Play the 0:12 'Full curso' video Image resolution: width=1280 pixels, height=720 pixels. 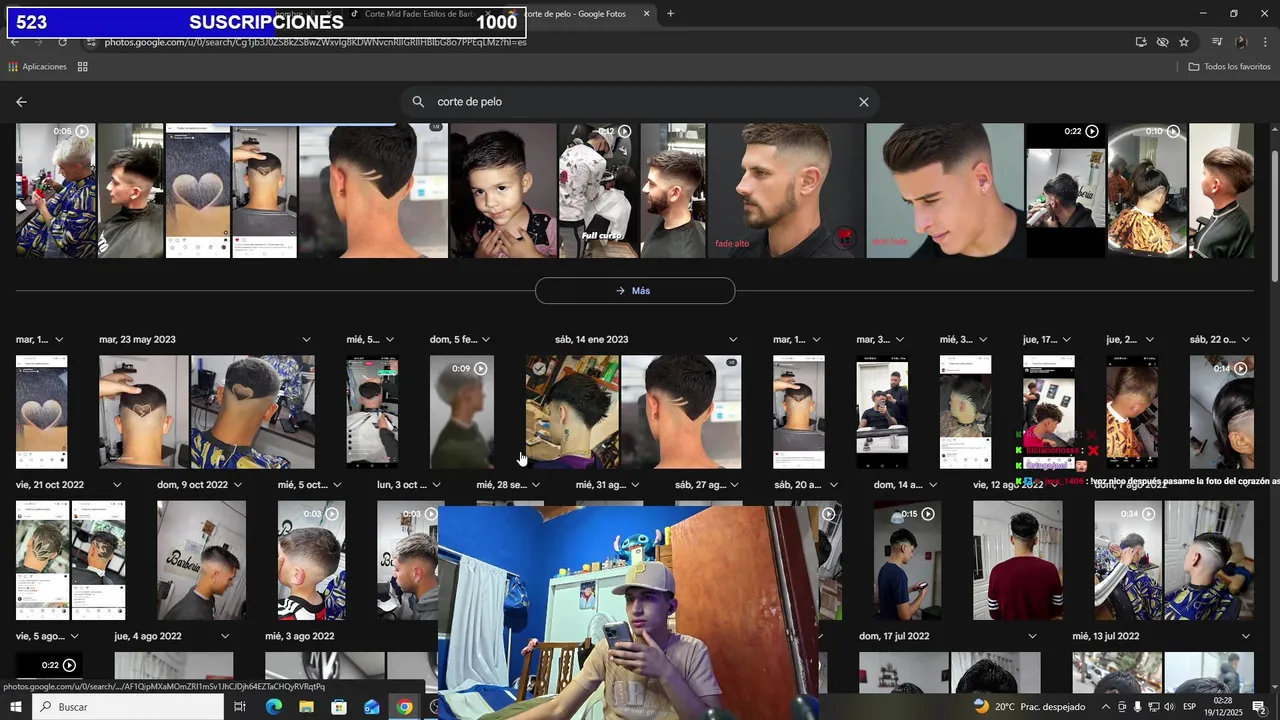click(597, 191)
